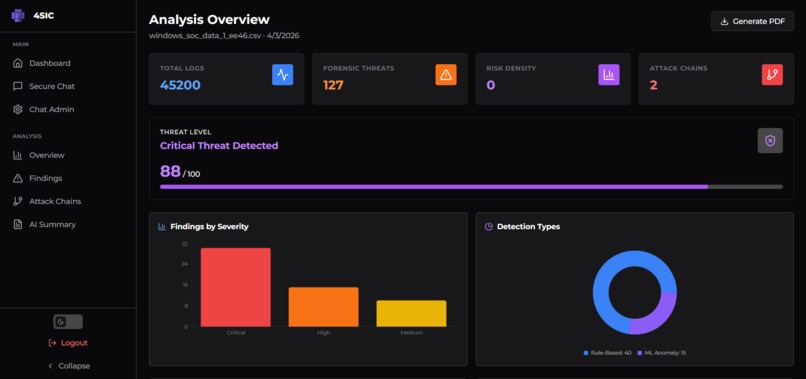Open the Findings page
The image size is (806, 379).
[x=68, y=178]
